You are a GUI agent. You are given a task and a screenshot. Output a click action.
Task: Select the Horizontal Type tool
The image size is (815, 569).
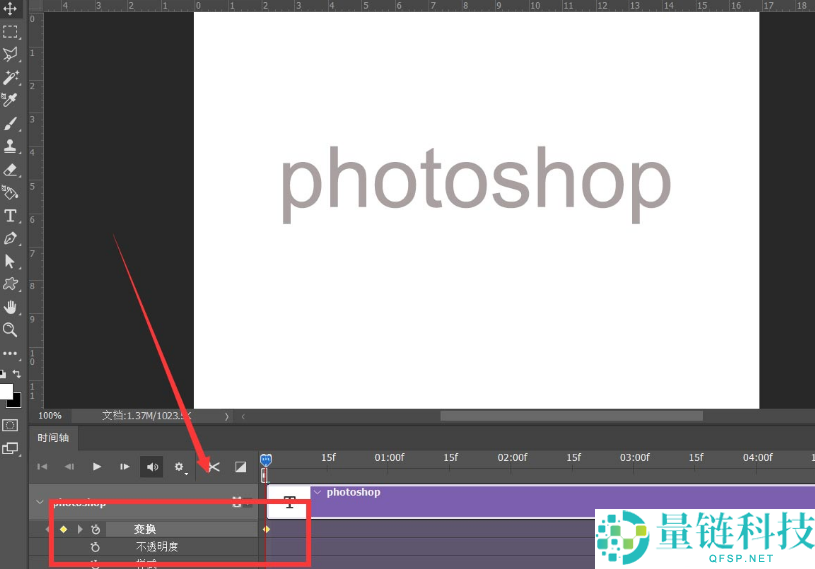(x=10, y=216)
